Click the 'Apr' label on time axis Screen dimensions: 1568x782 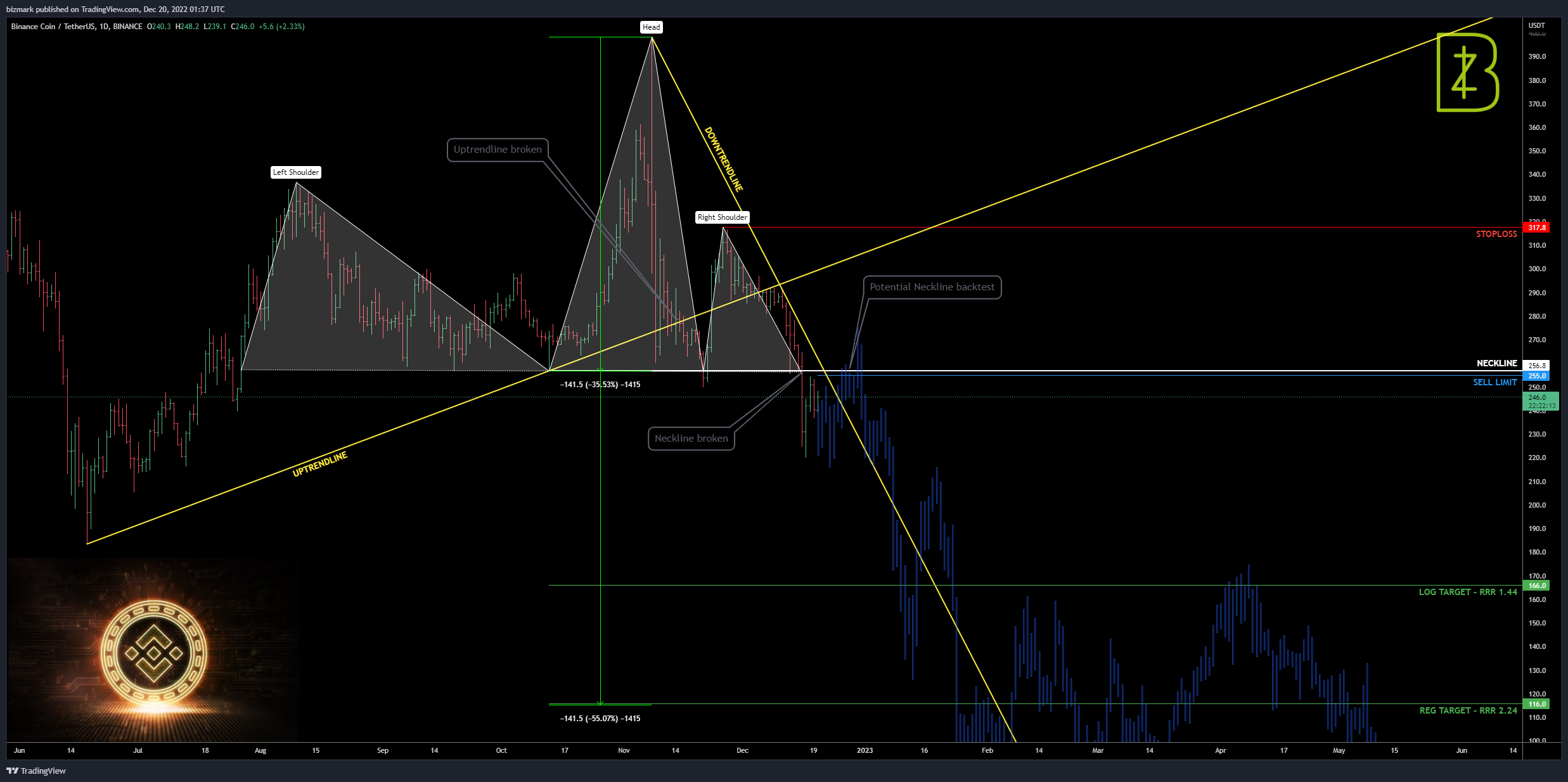pos(1221,750)
